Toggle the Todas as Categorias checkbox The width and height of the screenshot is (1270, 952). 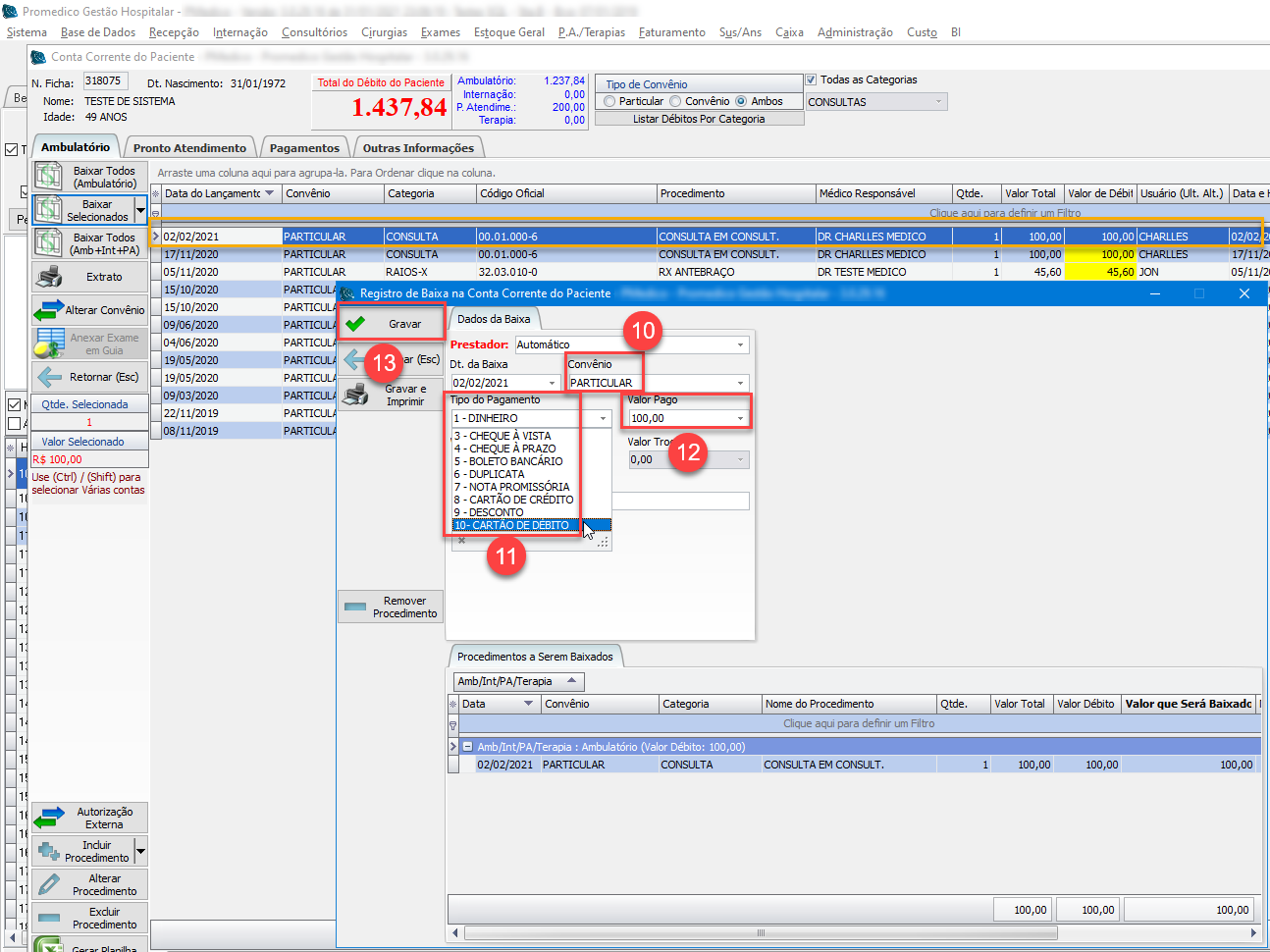(x=811, y=79)
